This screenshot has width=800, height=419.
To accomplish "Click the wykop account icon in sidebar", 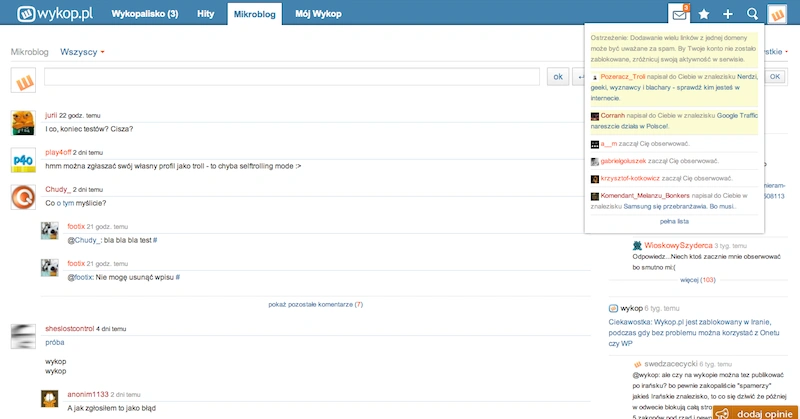I will pos(613,308).
